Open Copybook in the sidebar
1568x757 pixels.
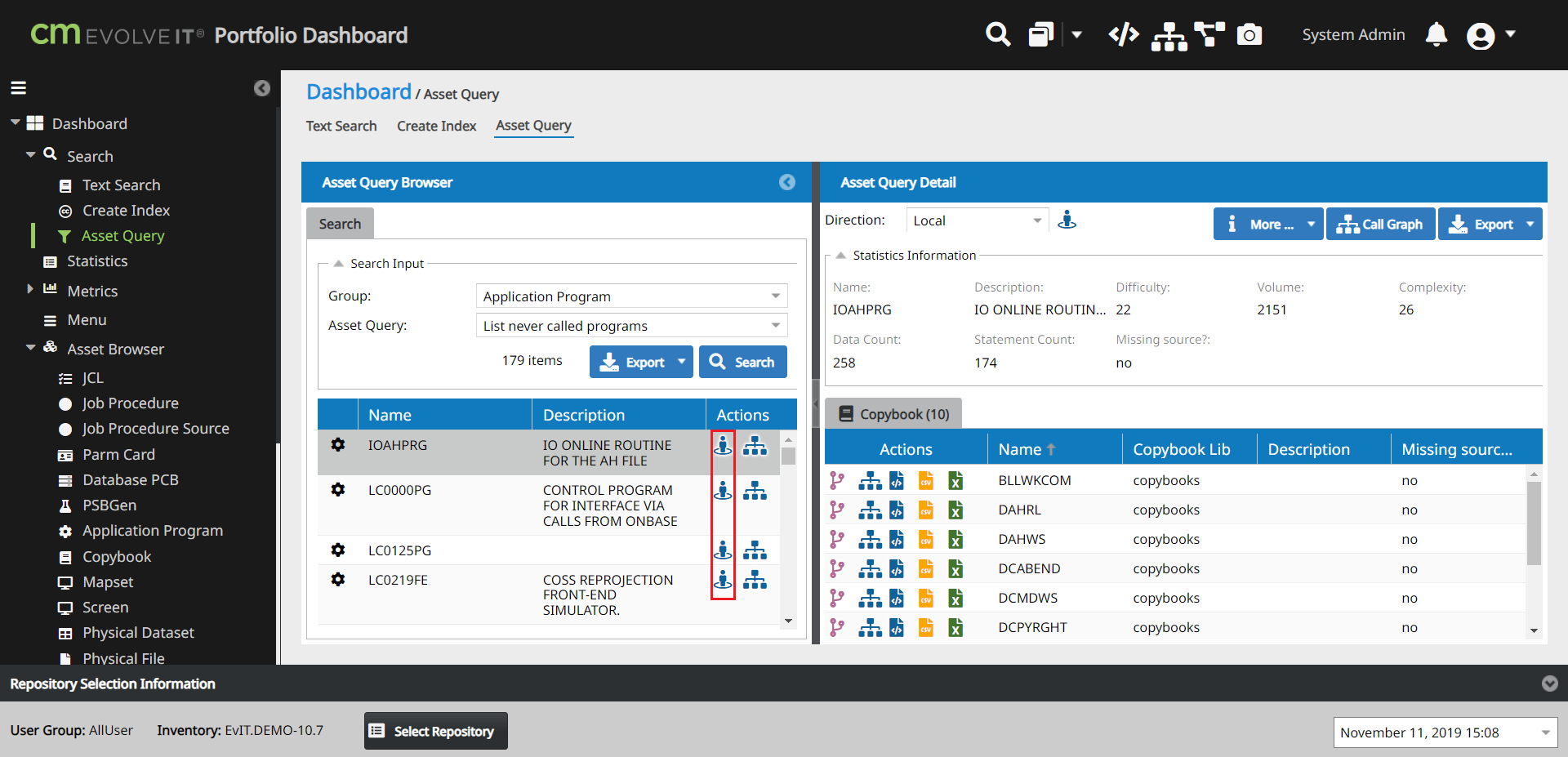117,557
